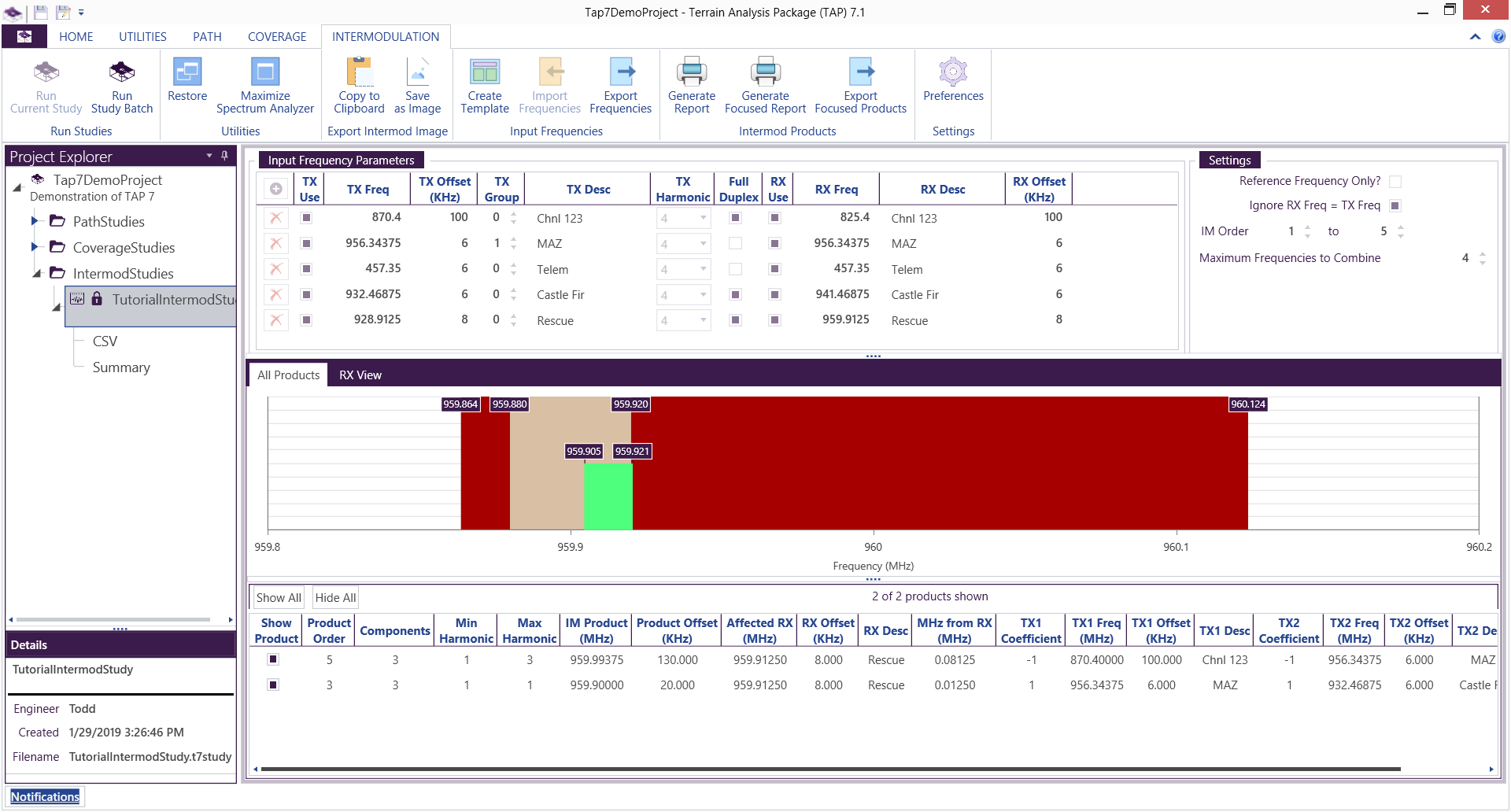Toggle Ignore RX Freq = TX Freq

pyautogui.click(x=1395, y=206)
